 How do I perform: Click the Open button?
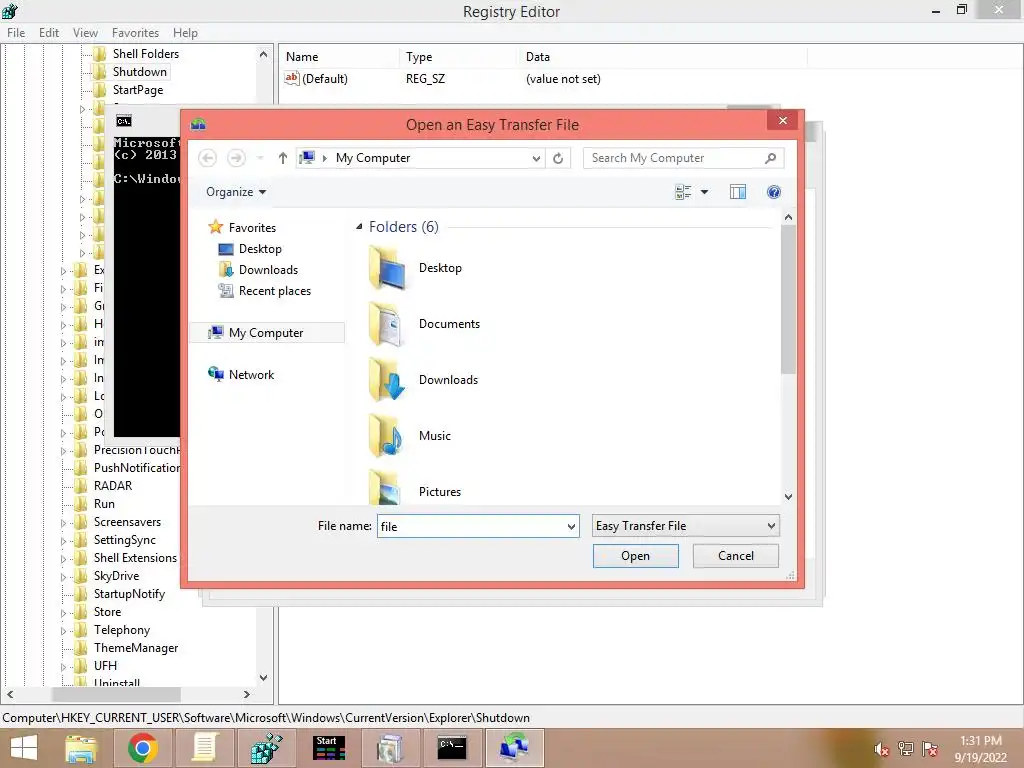[x=635, y=556]
